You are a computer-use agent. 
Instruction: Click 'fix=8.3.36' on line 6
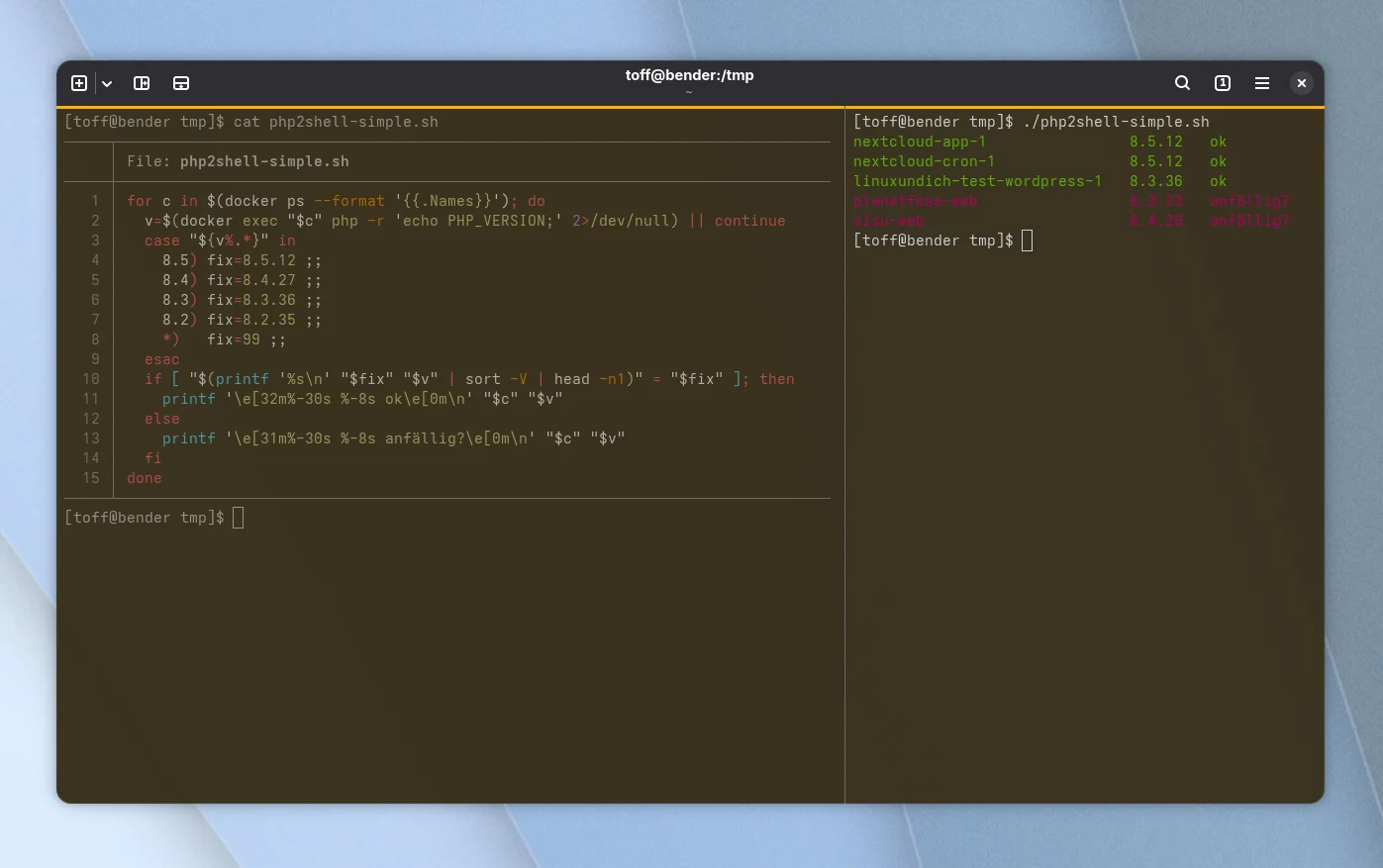pyautogui.click(x=251, y=300)
